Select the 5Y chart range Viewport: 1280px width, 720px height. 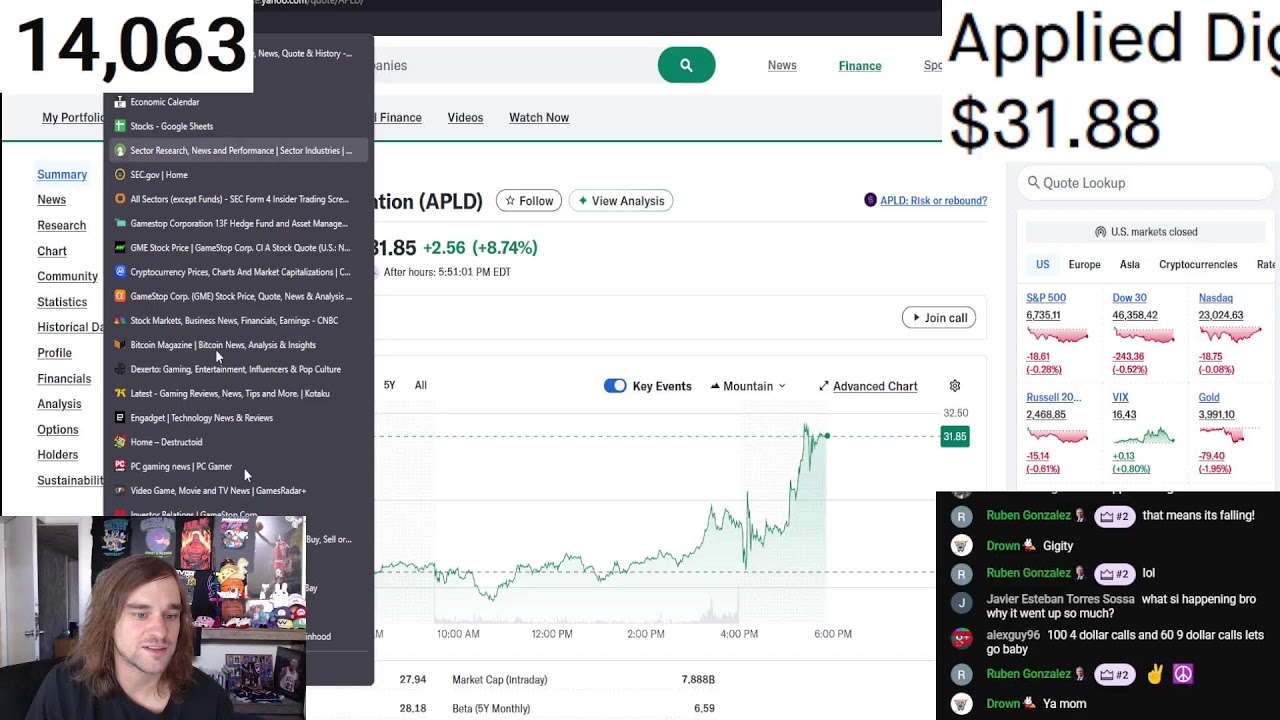(x=390, y=385)
